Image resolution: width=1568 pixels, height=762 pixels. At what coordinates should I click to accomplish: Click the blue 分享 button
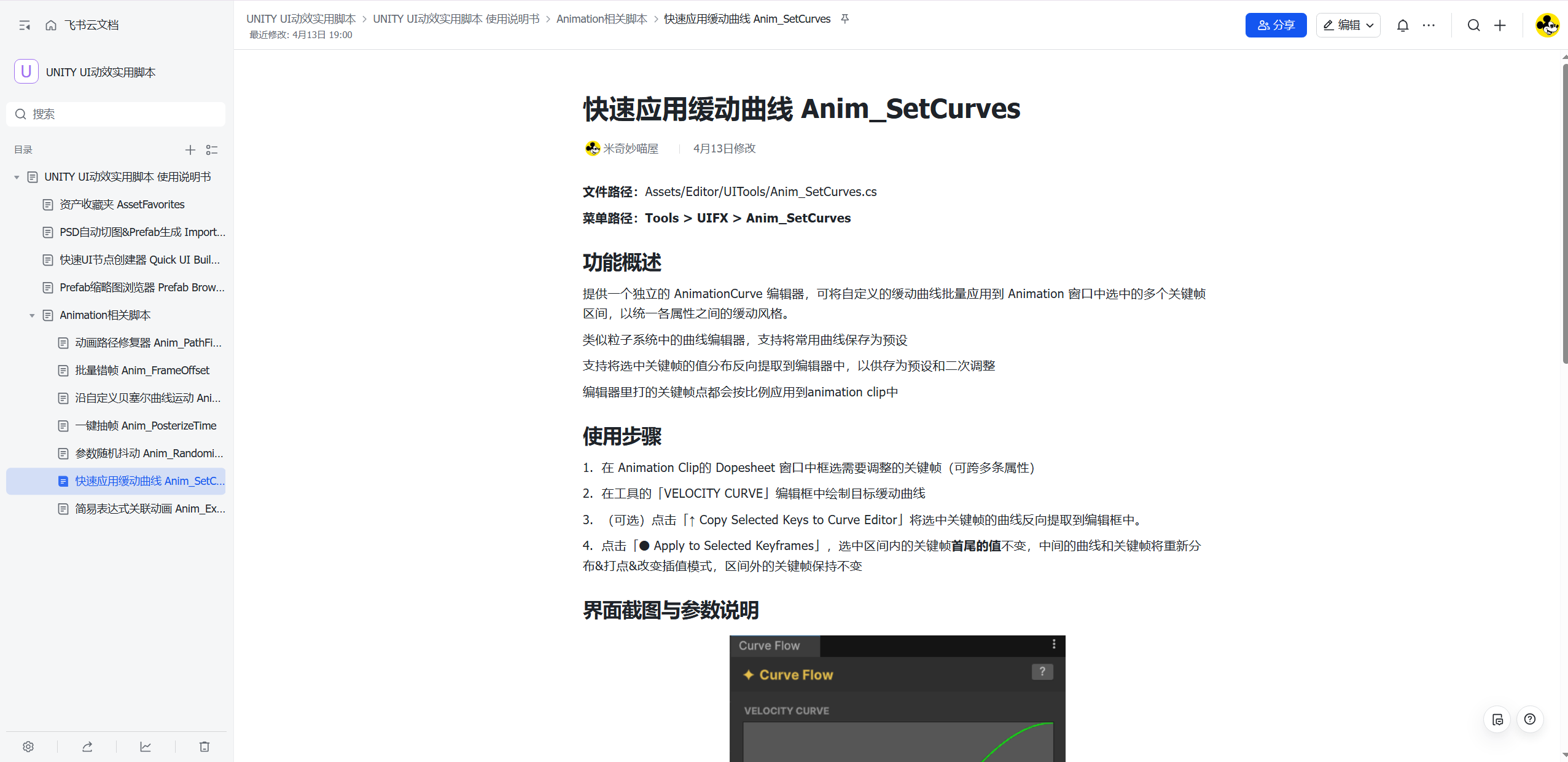[1276, 25]
